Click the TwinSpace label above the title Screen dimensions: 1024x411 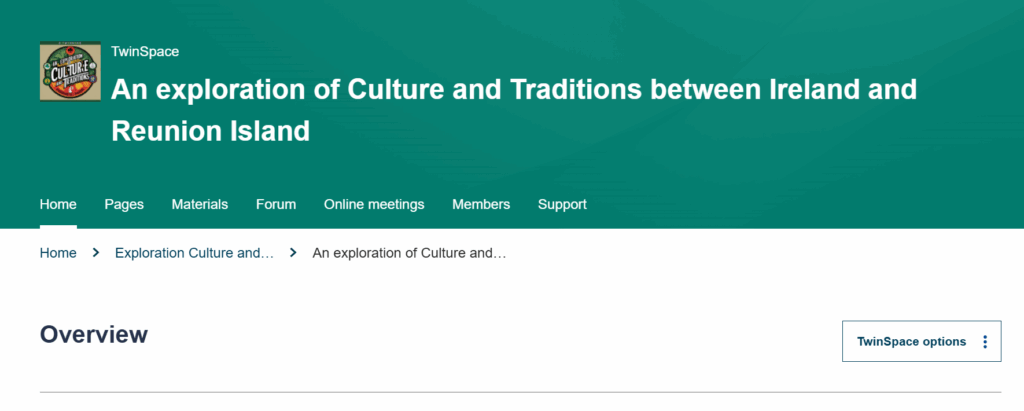click(x=145, y=52)
